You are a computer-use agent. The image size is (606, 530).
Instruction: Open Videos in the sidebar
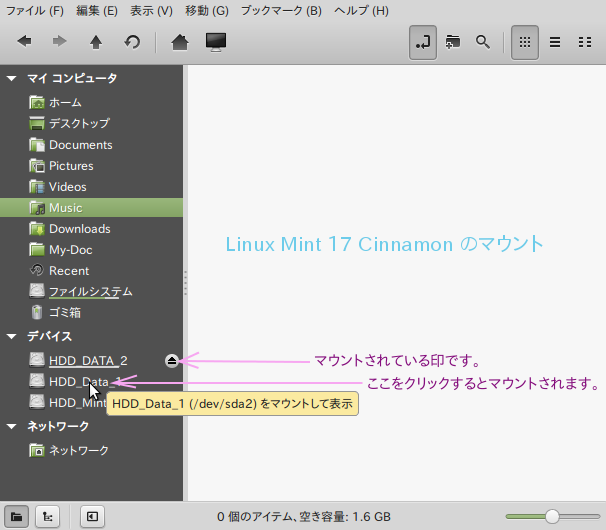point(91,187)
